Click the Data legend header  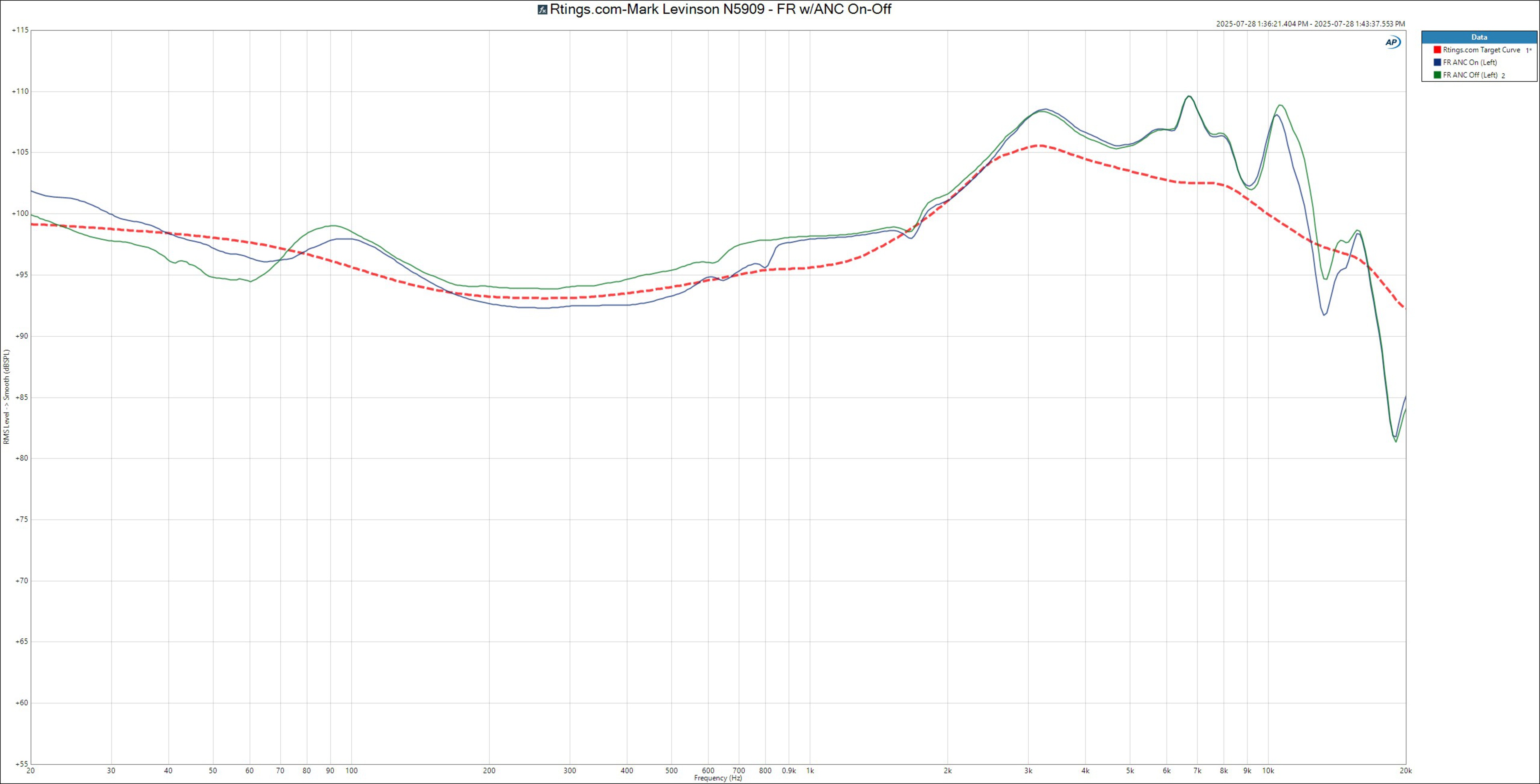pos(1479,37)
